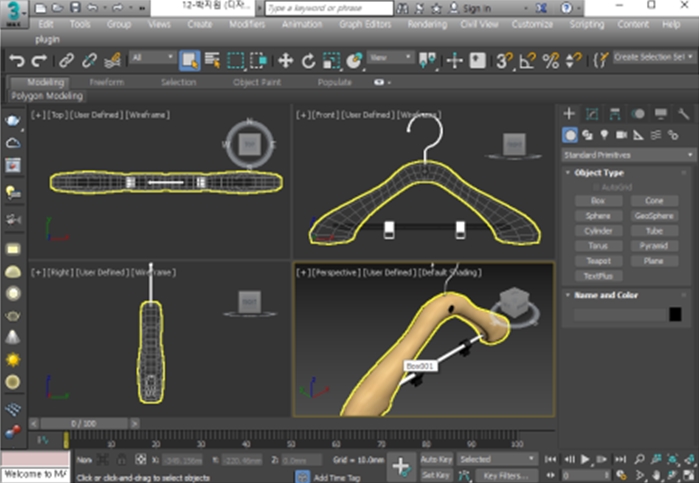This screenshot has width=699, height=483.
Task: Open the Rendering menu
Action: [x=427, y=23]
